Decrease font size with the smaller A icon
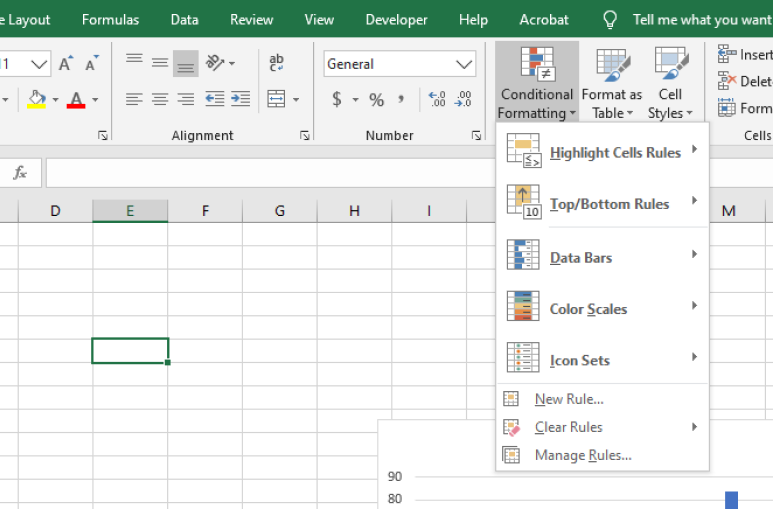Viewport: 773px width, 509px height. tap(92, 64)
